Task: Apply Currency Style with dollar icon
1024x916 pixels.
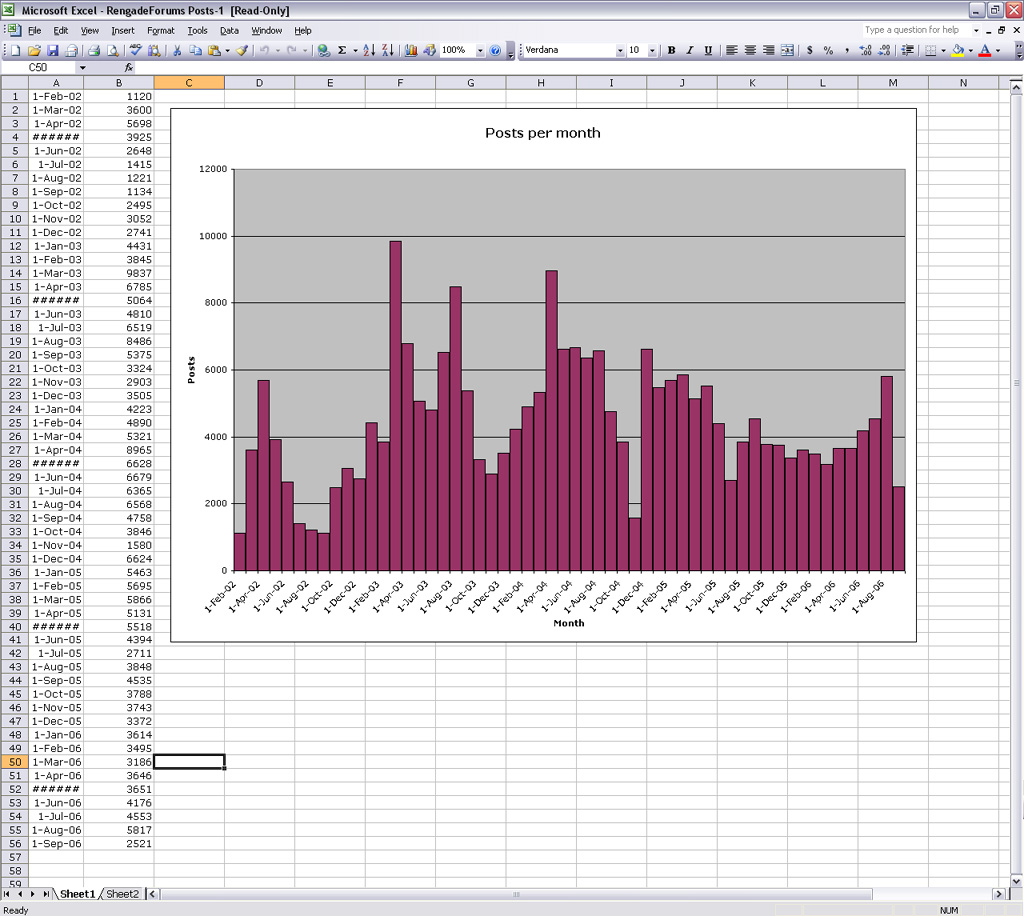Action: pos(809,50)
